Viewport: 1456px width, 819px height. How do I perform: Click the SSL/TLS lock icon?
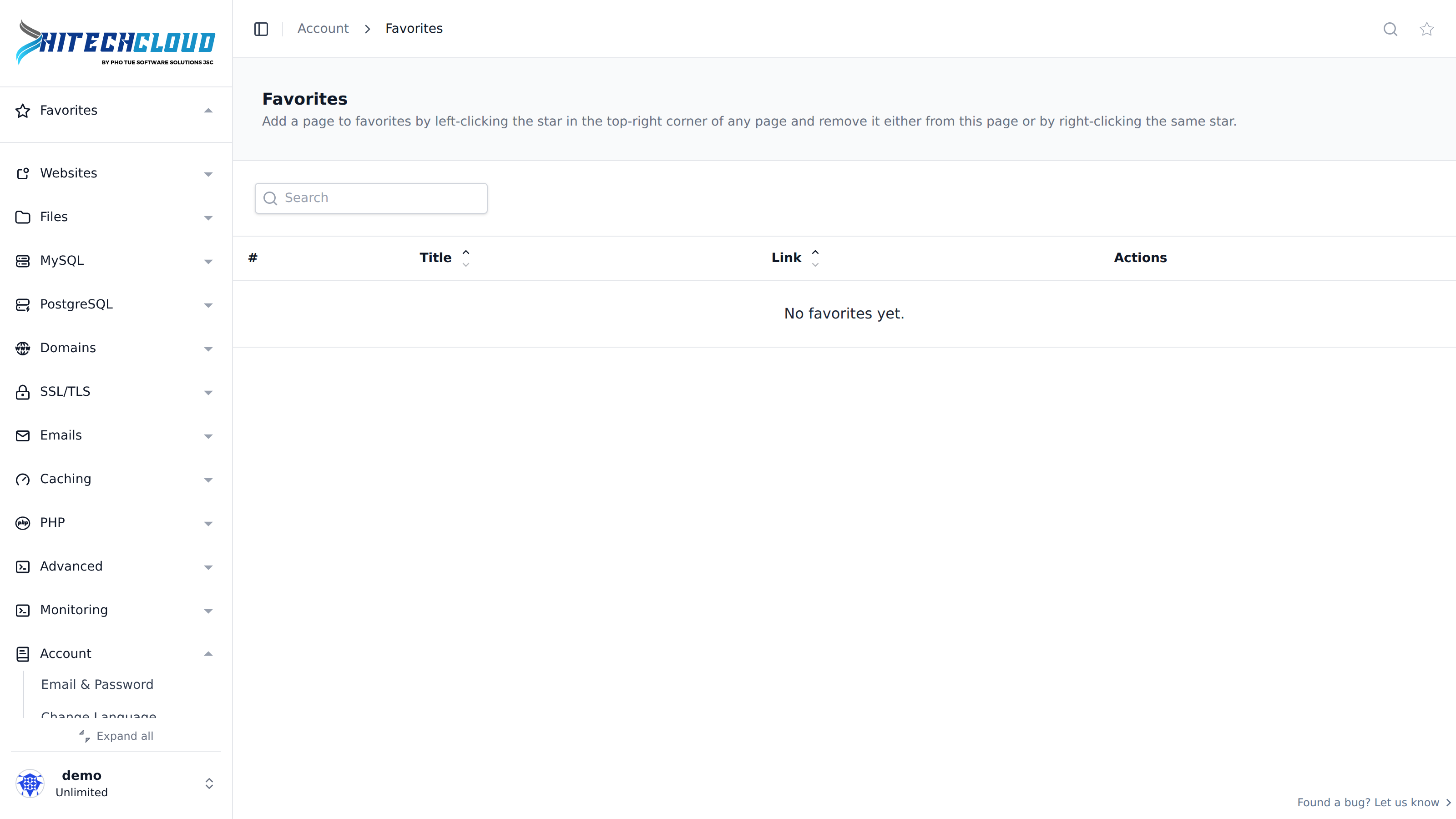[x=23, y=392]
